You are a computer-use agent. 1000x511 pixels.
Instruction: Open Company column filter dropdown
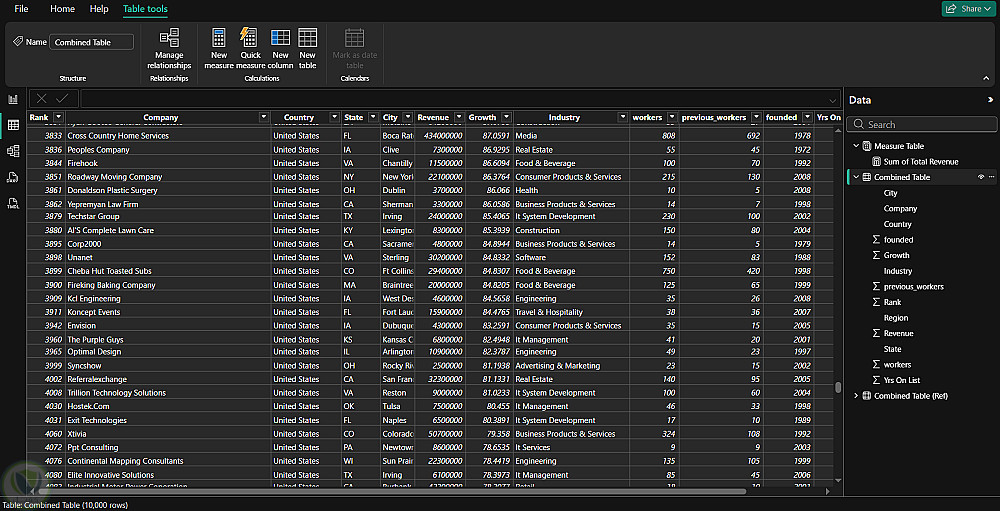[264, 117]
